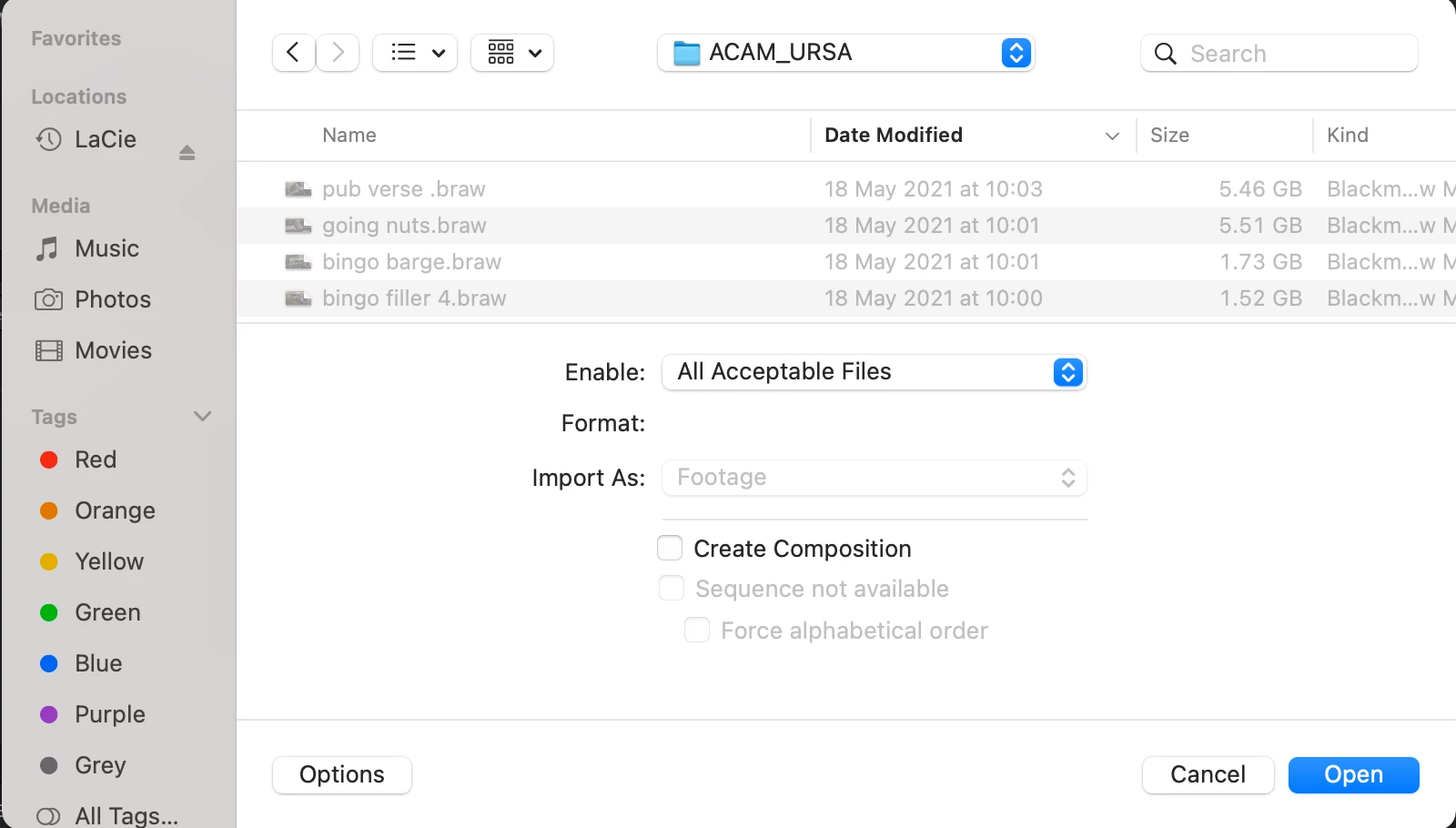Enable the Create Composition checkbox

(670, 549)
